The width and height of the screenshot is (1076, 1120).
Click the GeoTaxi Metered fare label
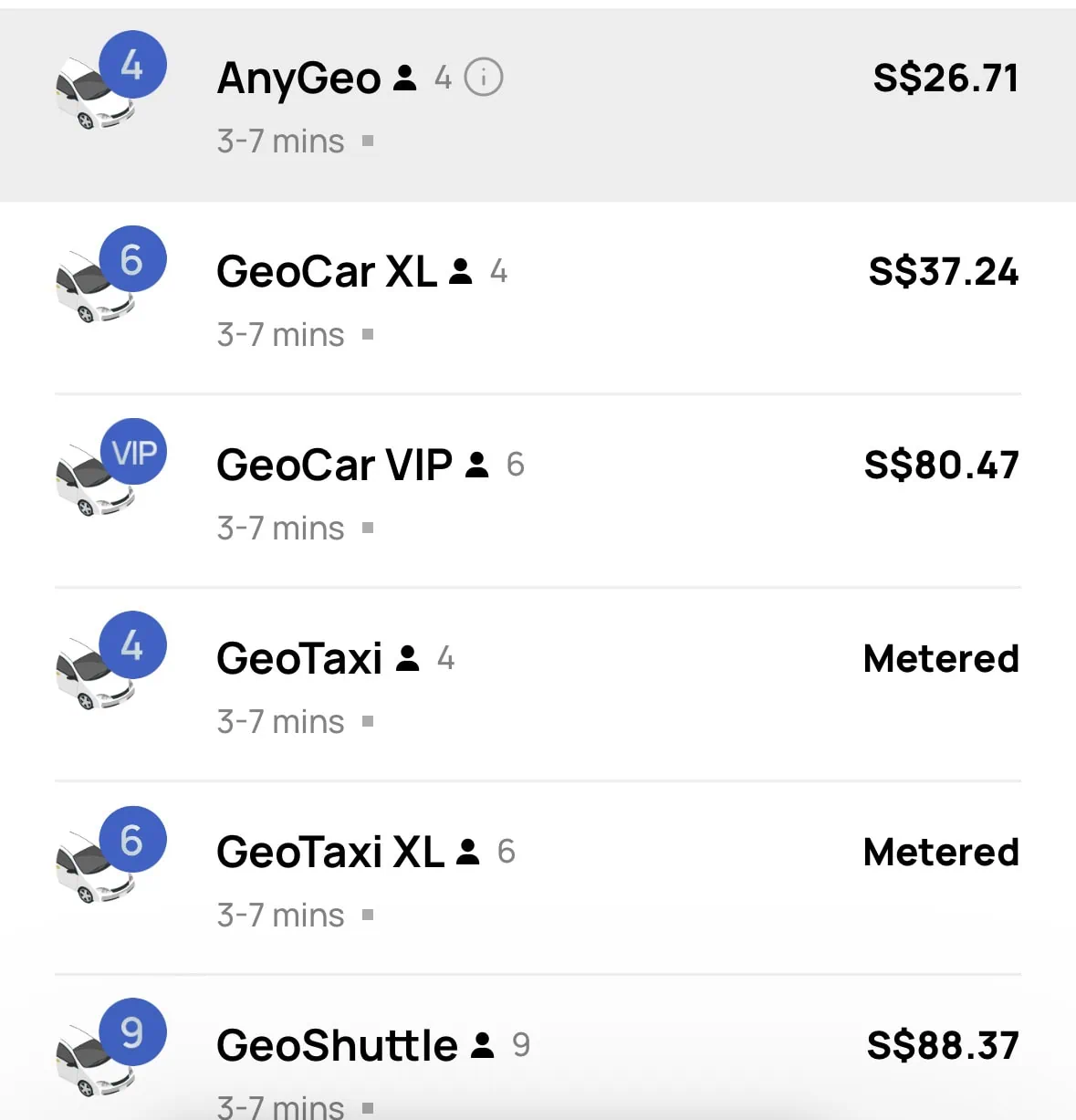click(941, 659)
